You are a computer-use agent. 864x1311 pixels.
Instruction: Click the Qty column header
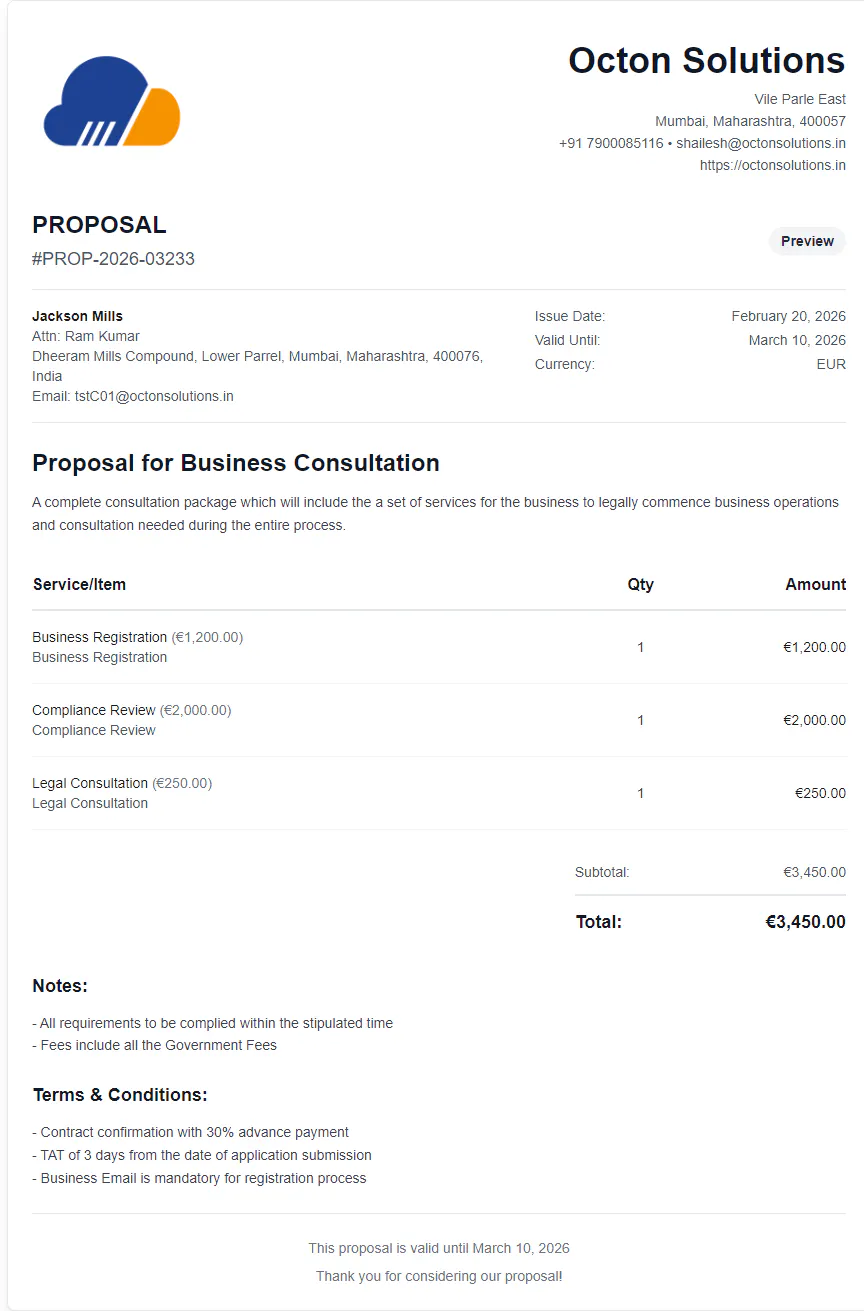pyautogui.click(x=640, y=584)
